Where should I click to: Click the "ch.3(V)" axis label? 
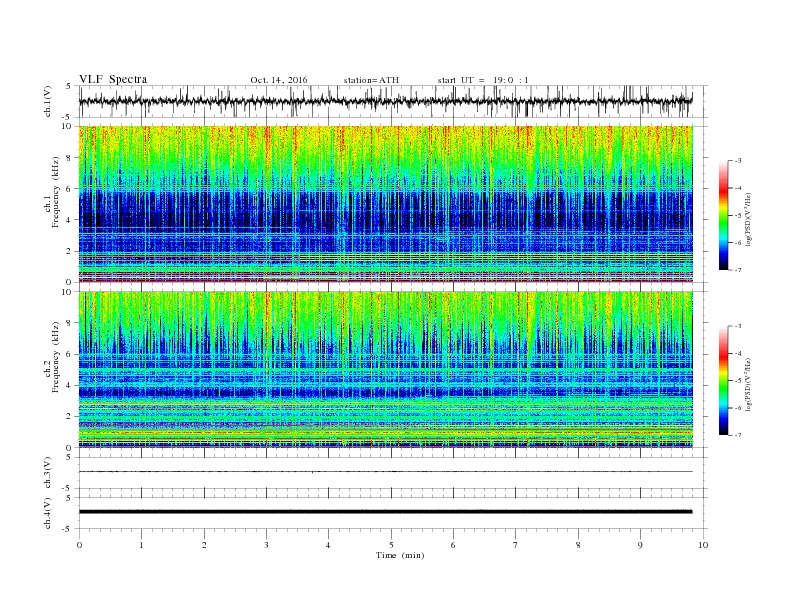(48, 473)
